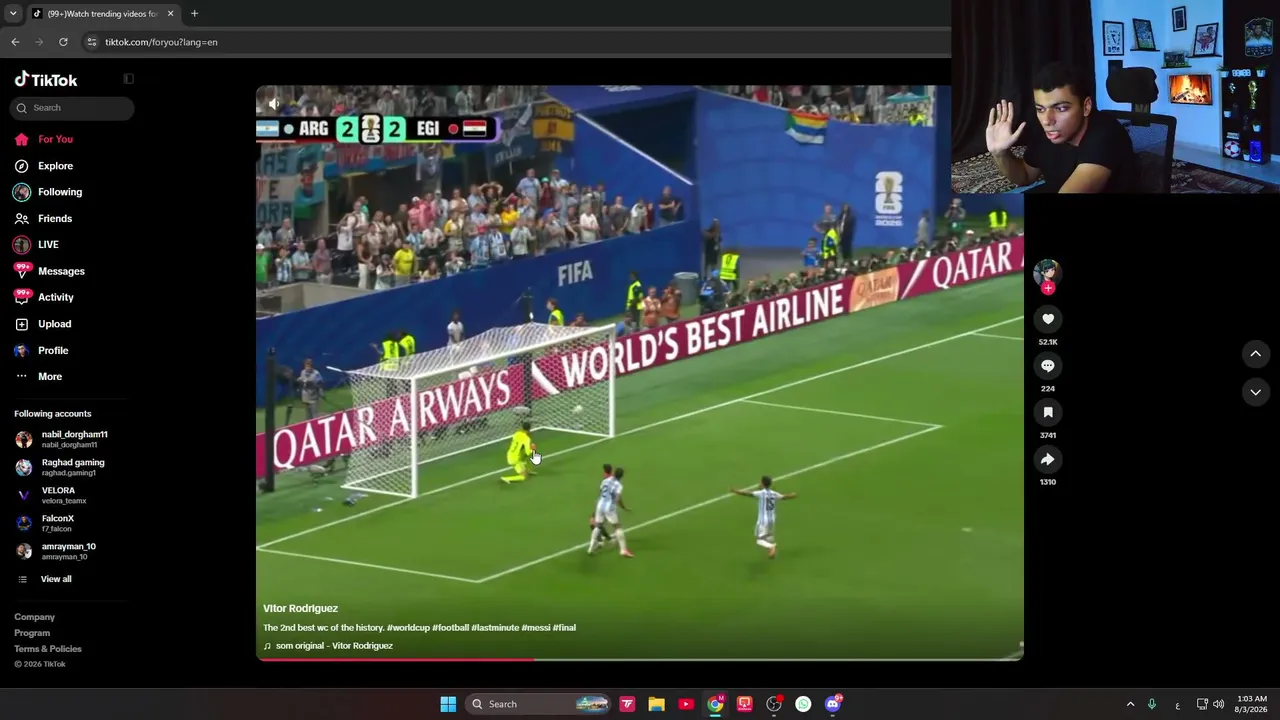
Task: Open Google Chrome from the taskbar
Action: 715,704
